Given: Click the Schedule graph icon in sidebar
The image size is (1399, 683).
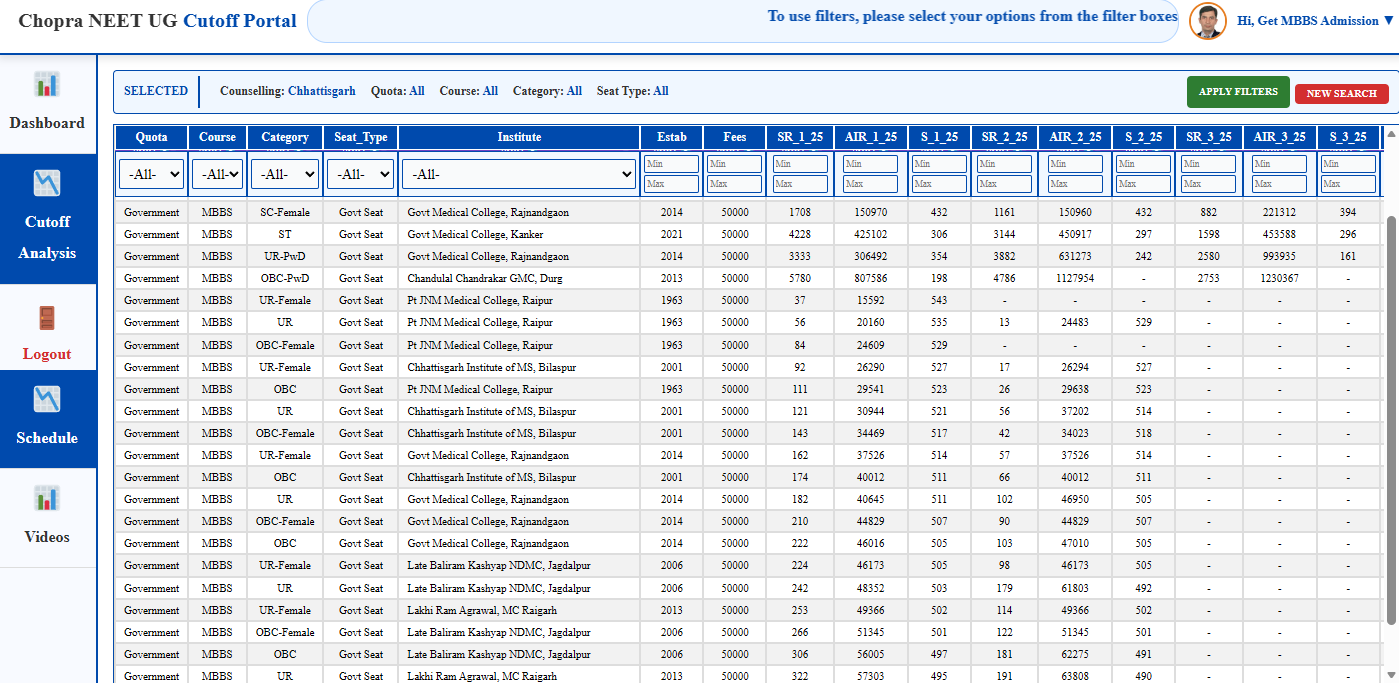Looking at the screenshot, I should click(x=47, y=400).
